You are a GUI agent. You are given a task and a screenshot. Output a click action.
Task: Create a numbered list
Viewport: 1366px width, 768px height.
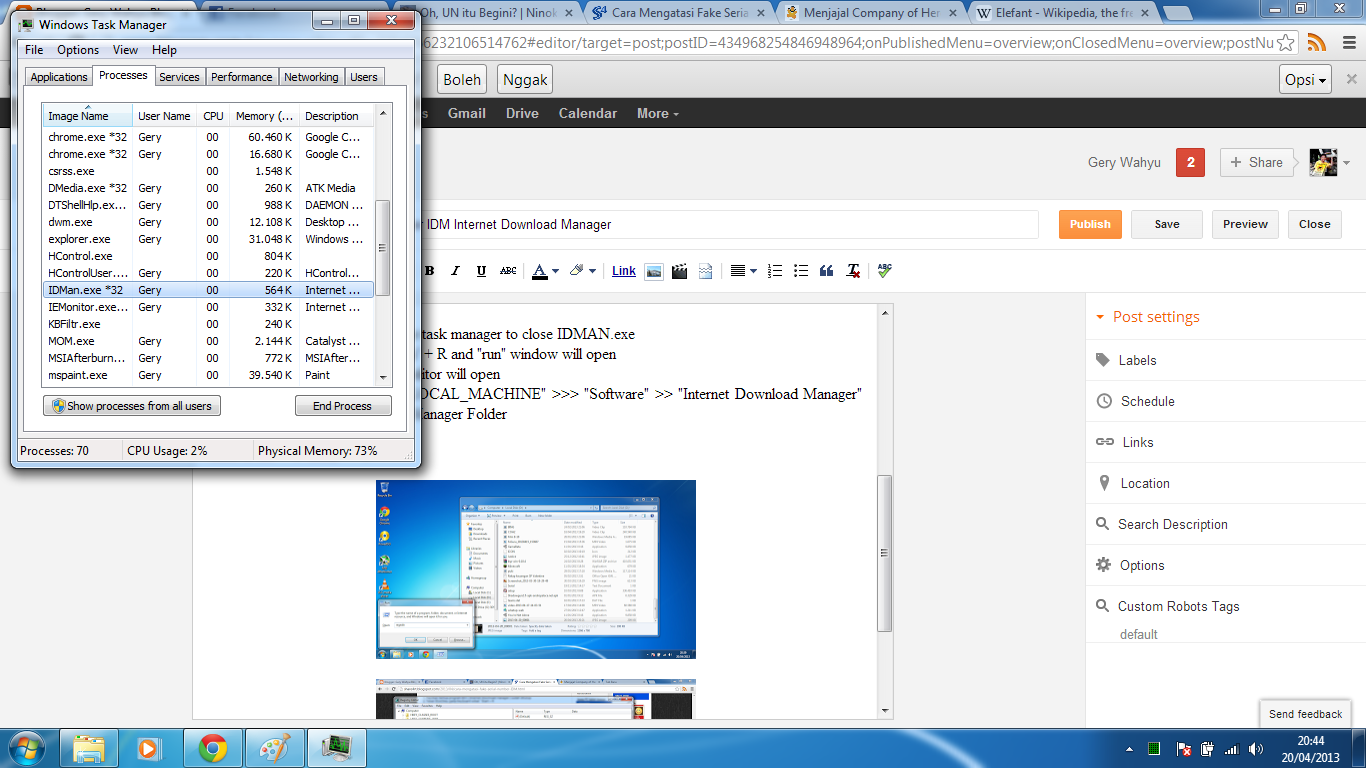(x=775, y=271)
